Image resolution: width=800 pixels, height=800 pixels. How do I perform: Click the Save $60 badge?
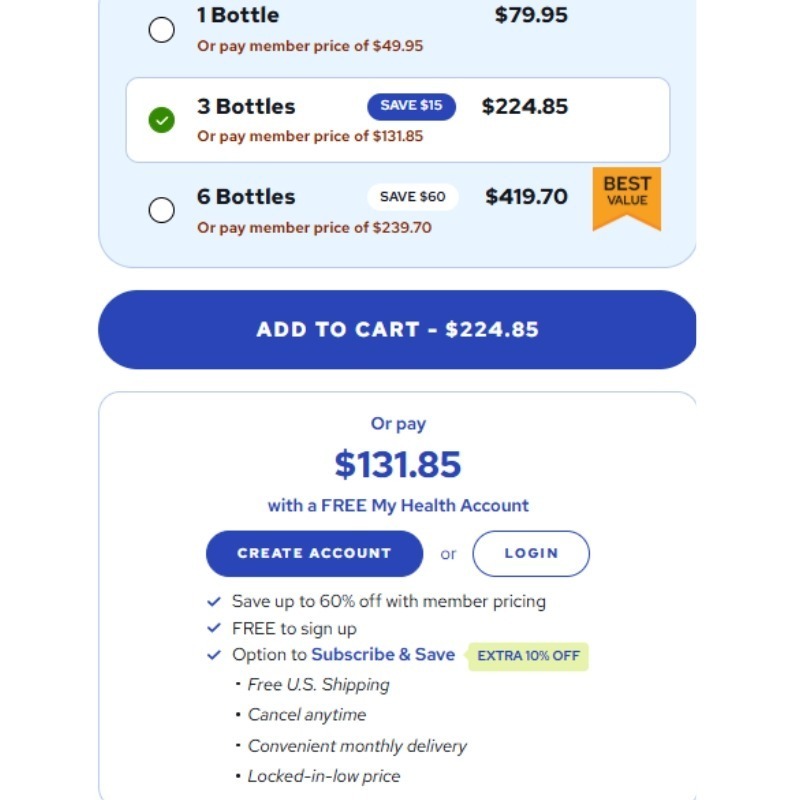pyautogui.click(x=412, y=197)
